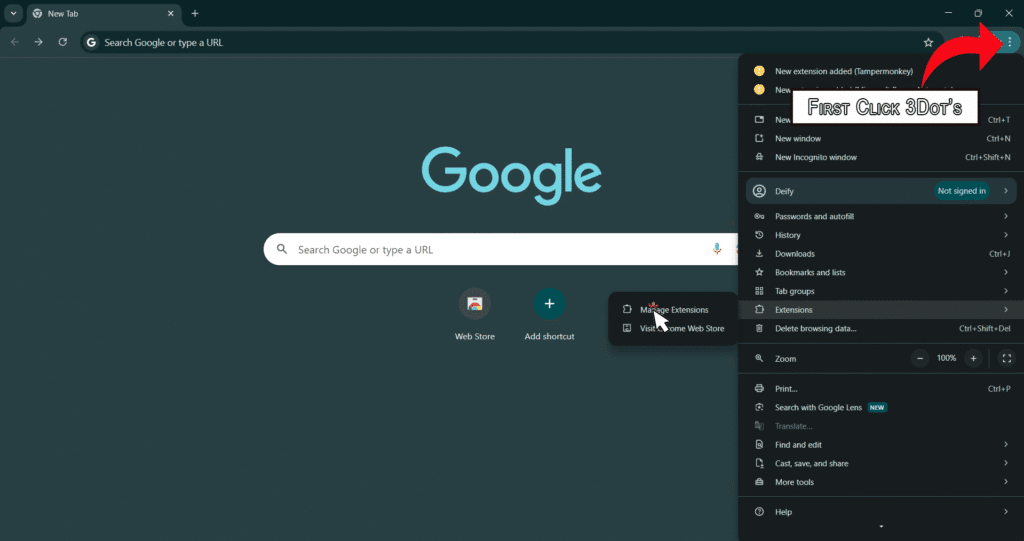Open the tab search dropdown arrow
The height and width of the screenshot is (541, 1024).
(x=13, y=13)
